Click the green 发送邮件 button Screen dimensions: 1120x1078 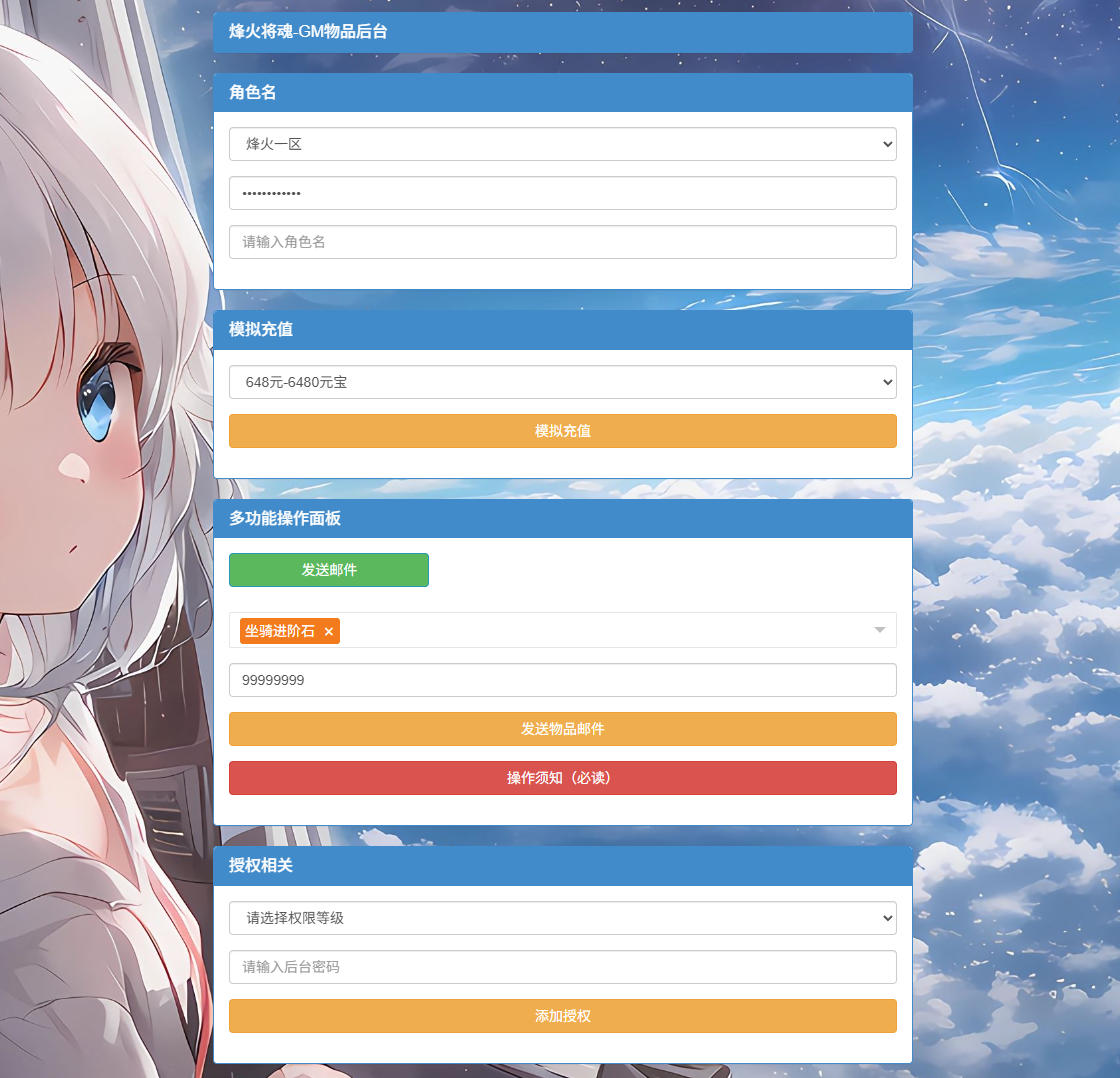coord(329,570)
